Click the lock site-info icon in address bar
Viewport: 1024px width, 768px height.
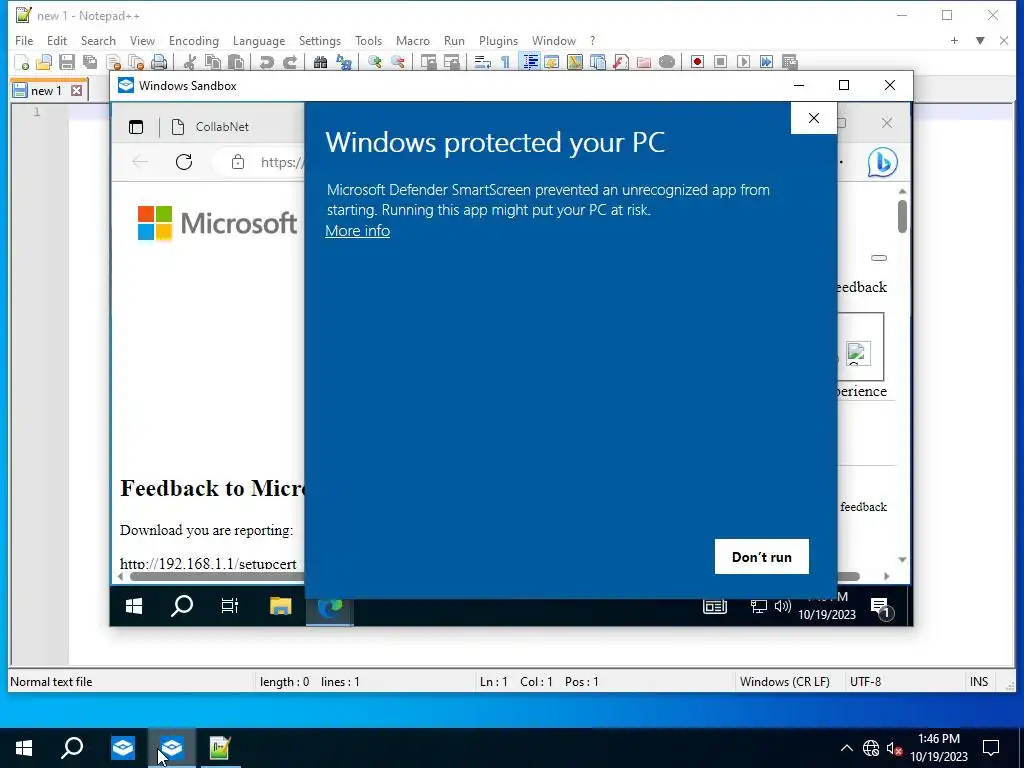point(238,162)
